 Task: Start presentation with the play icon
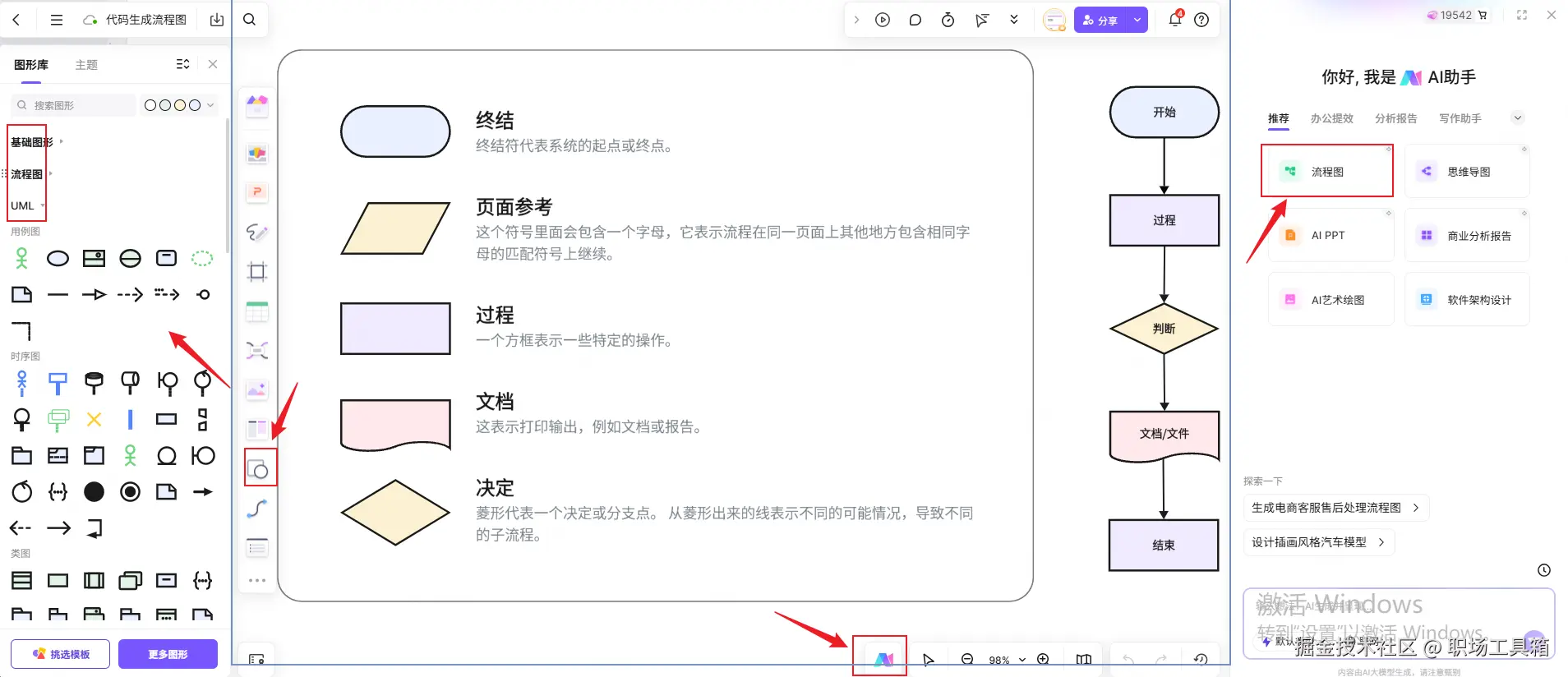pyautogui.click(x=883, y=20)
